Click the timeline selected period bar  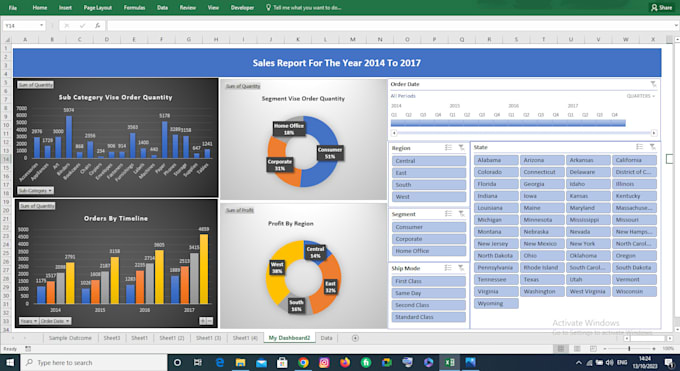coord(508,123)
